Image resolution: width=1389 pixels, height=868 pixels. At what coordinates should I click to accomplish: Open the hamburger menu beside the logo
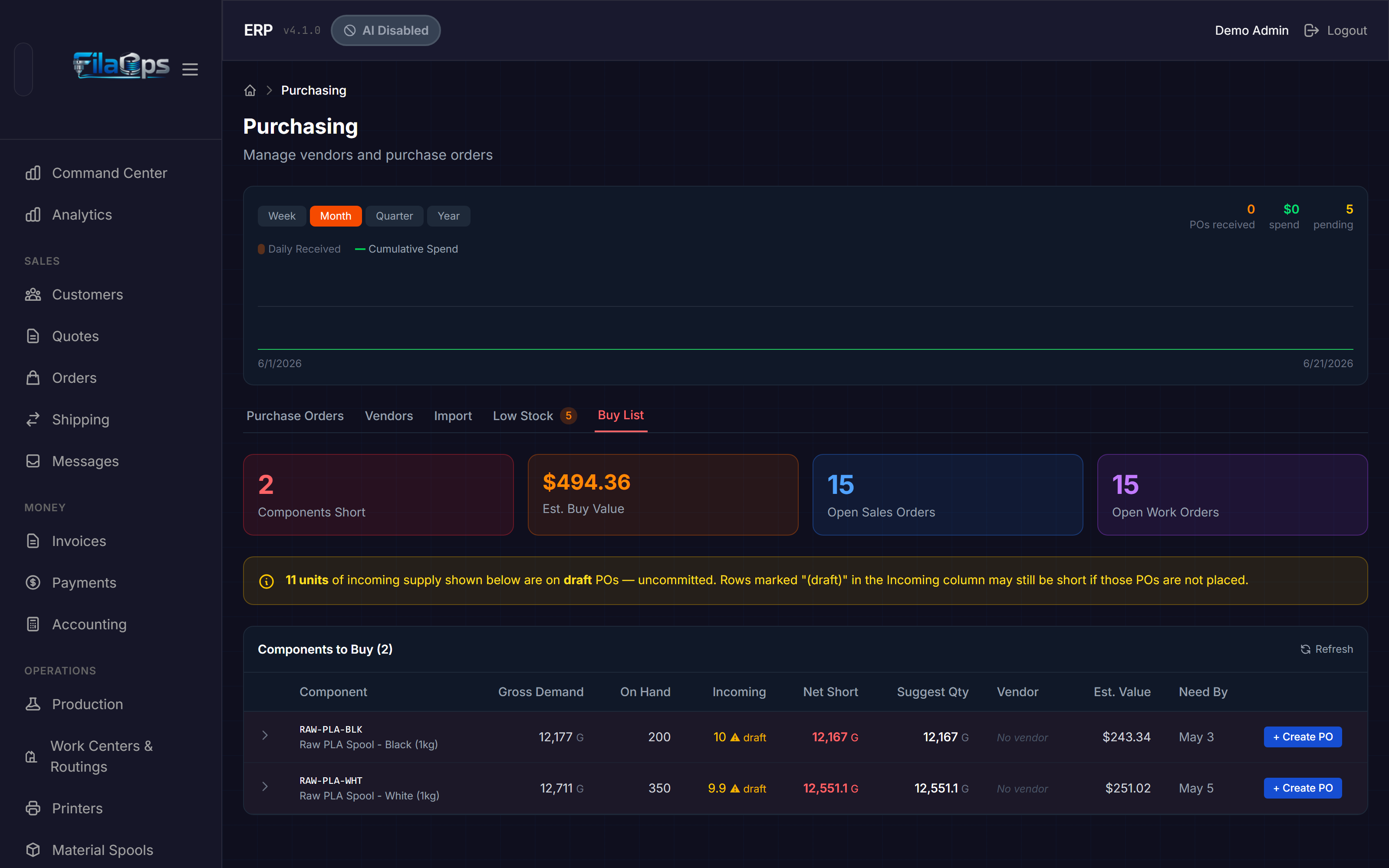coord(190,69)
